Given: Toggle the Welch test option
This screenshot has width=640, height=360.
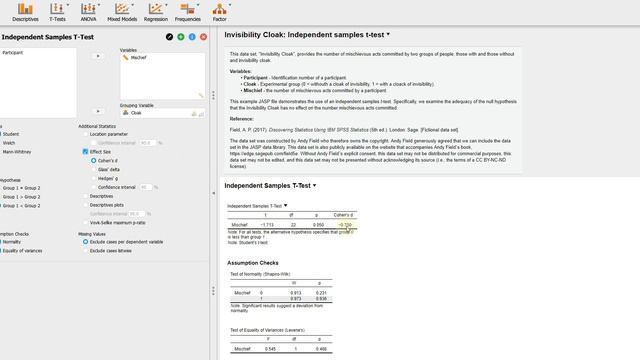Looking at the screenshot, I should coord(9,143).
